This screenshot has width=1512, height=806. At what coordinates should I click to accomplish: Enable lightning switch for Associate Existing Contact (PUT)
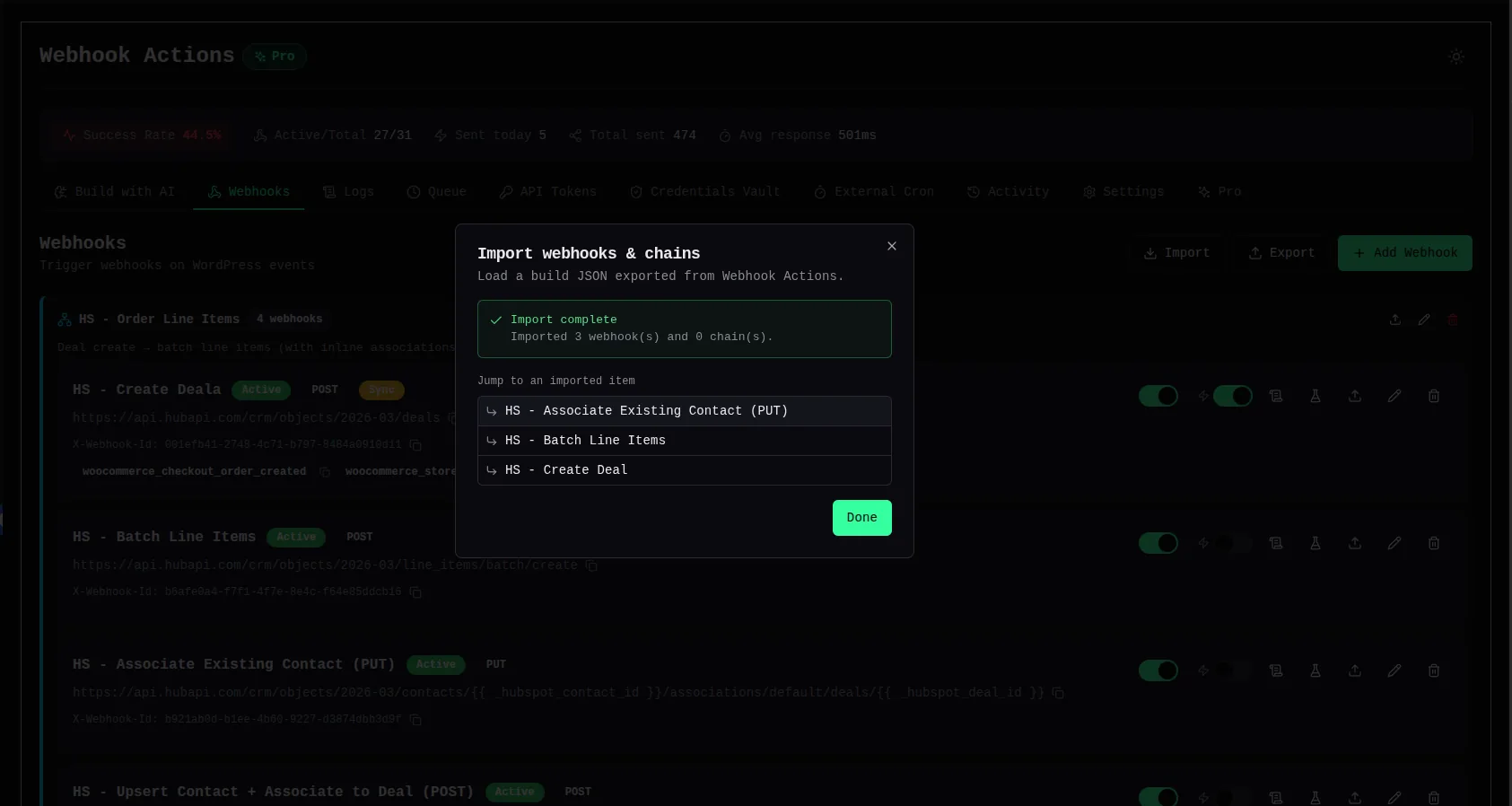tap(1233, 670)
